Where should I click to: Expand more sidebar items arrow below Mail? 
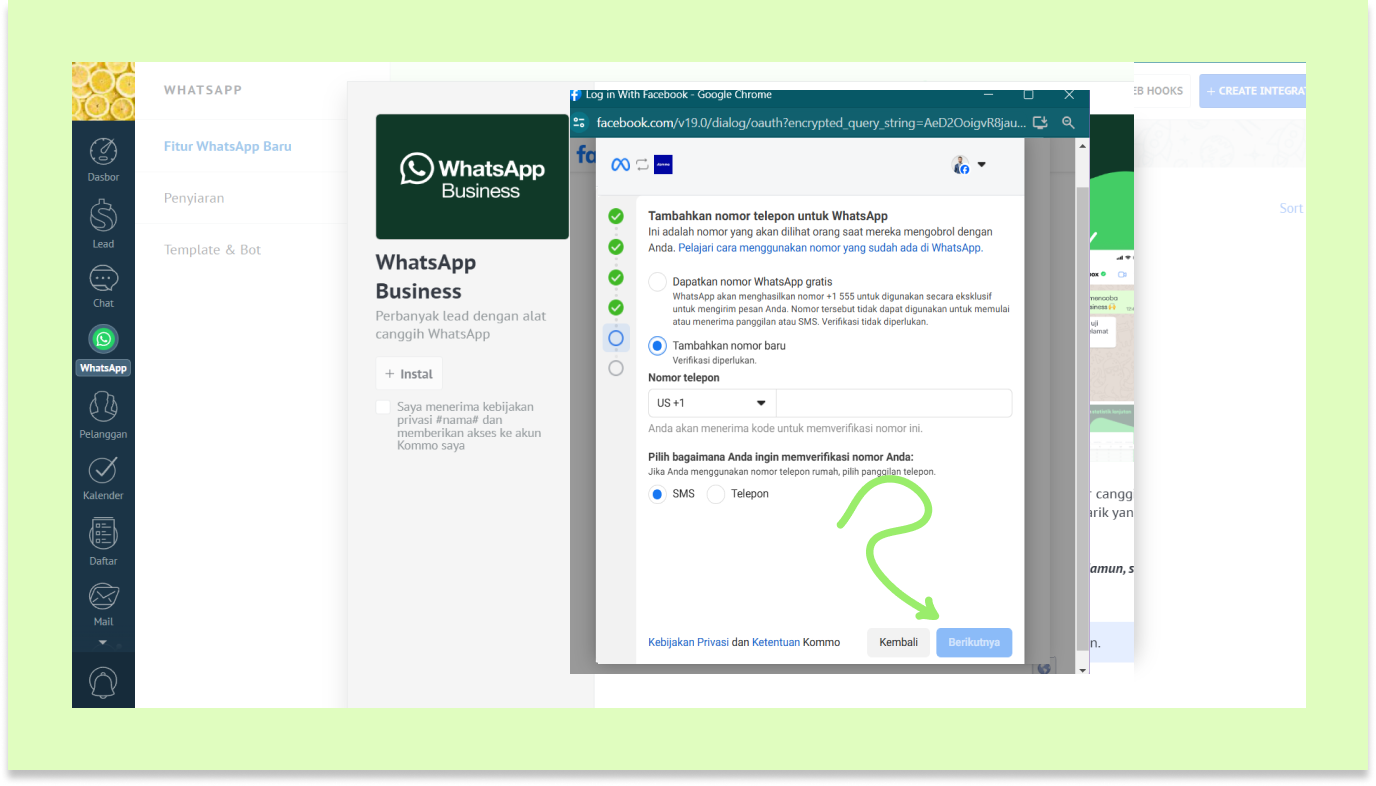pyautogui.click(x=103, y=642)
